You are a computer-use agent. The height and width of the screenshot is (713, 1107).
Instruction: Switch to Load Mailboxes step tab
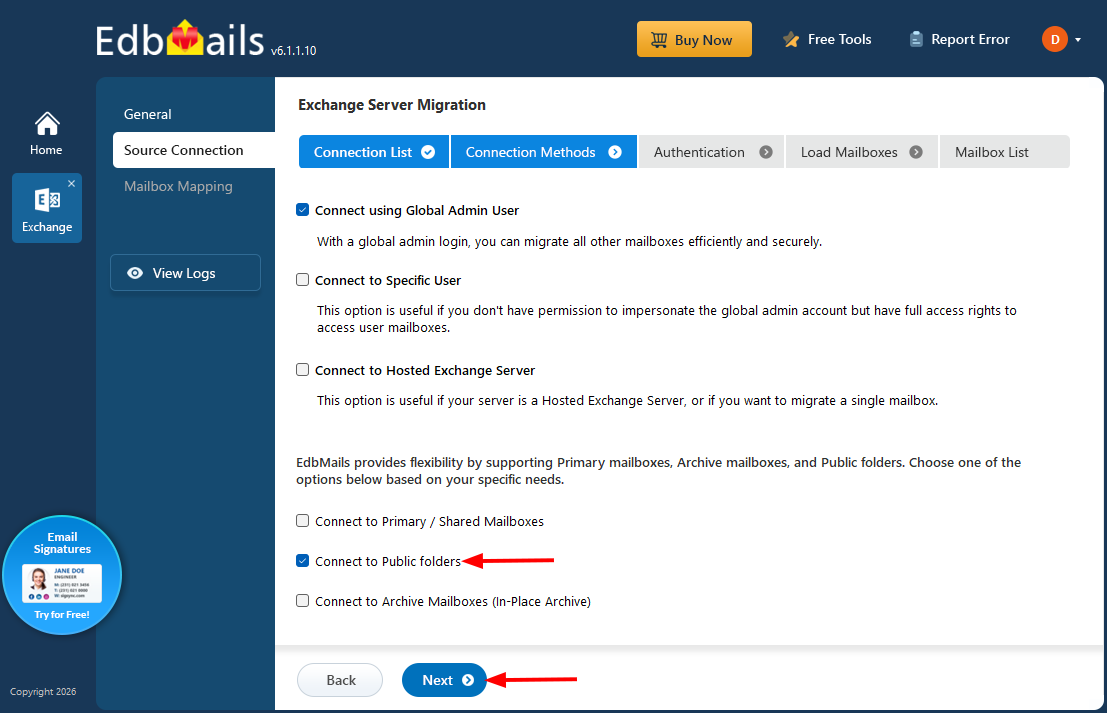tap(861, 152)
